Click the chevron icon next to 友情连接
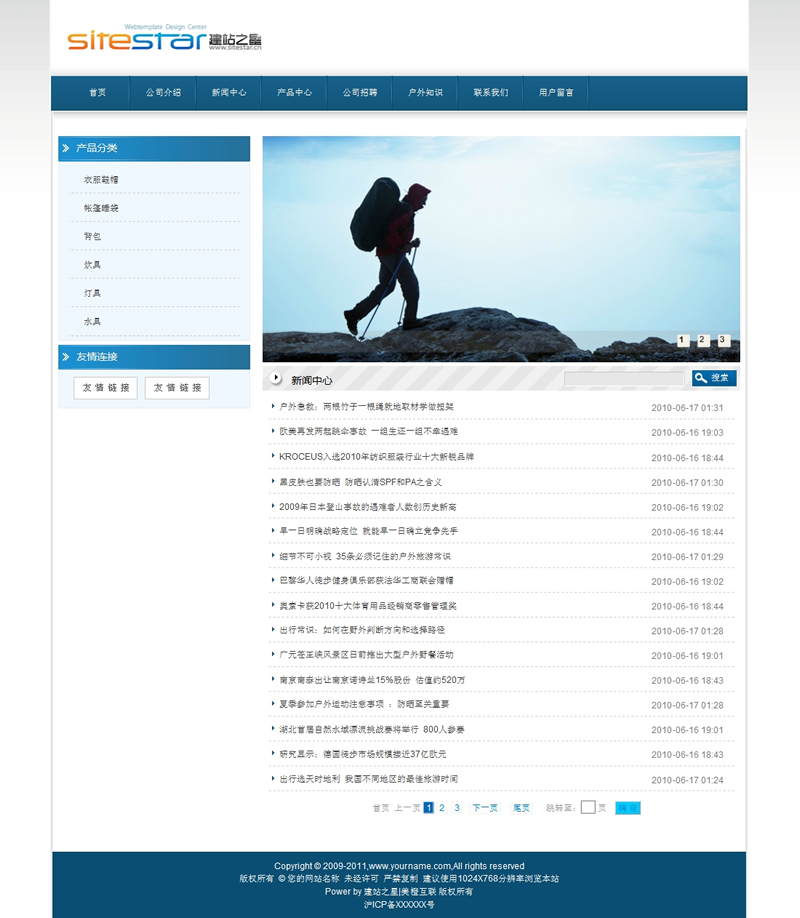 pos(66,357)
